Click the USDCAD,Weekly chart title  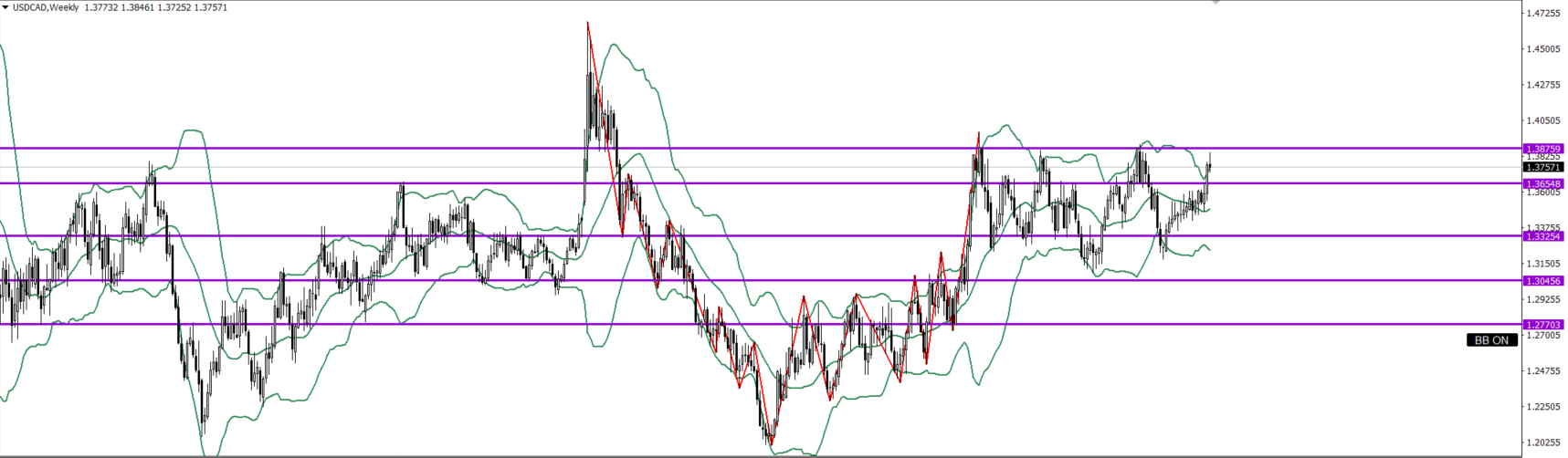click(45, 7)
